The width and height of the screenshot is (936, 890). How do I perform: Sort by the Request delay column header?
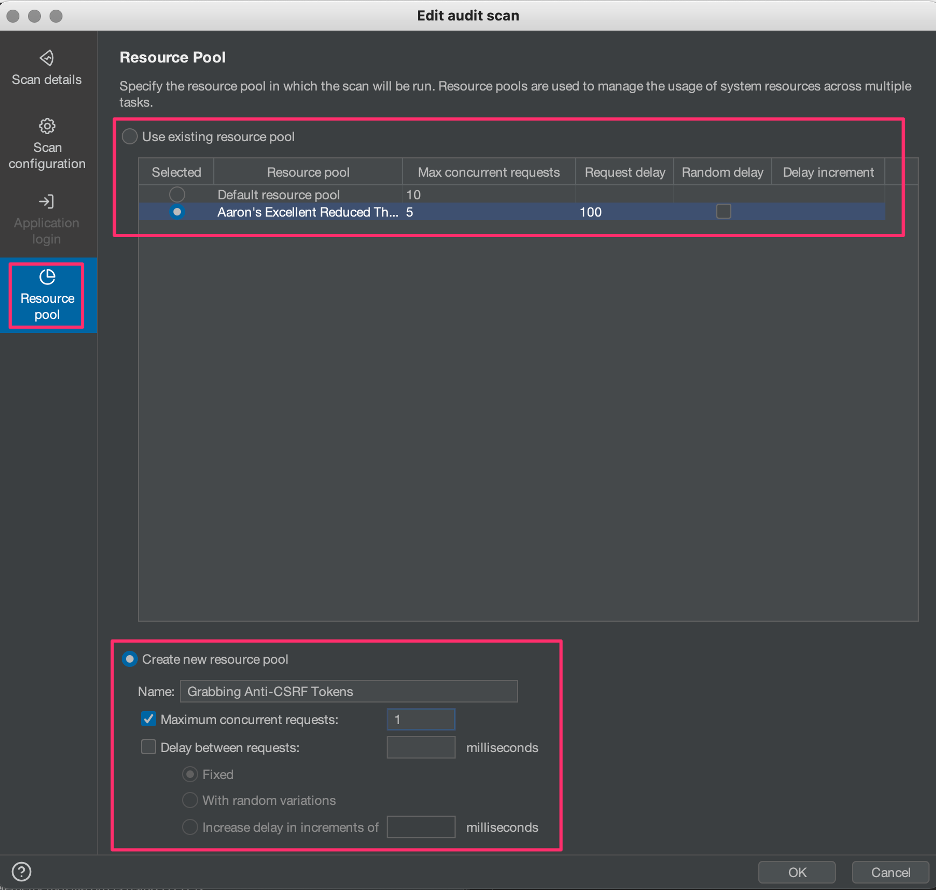tap(624, 172)
